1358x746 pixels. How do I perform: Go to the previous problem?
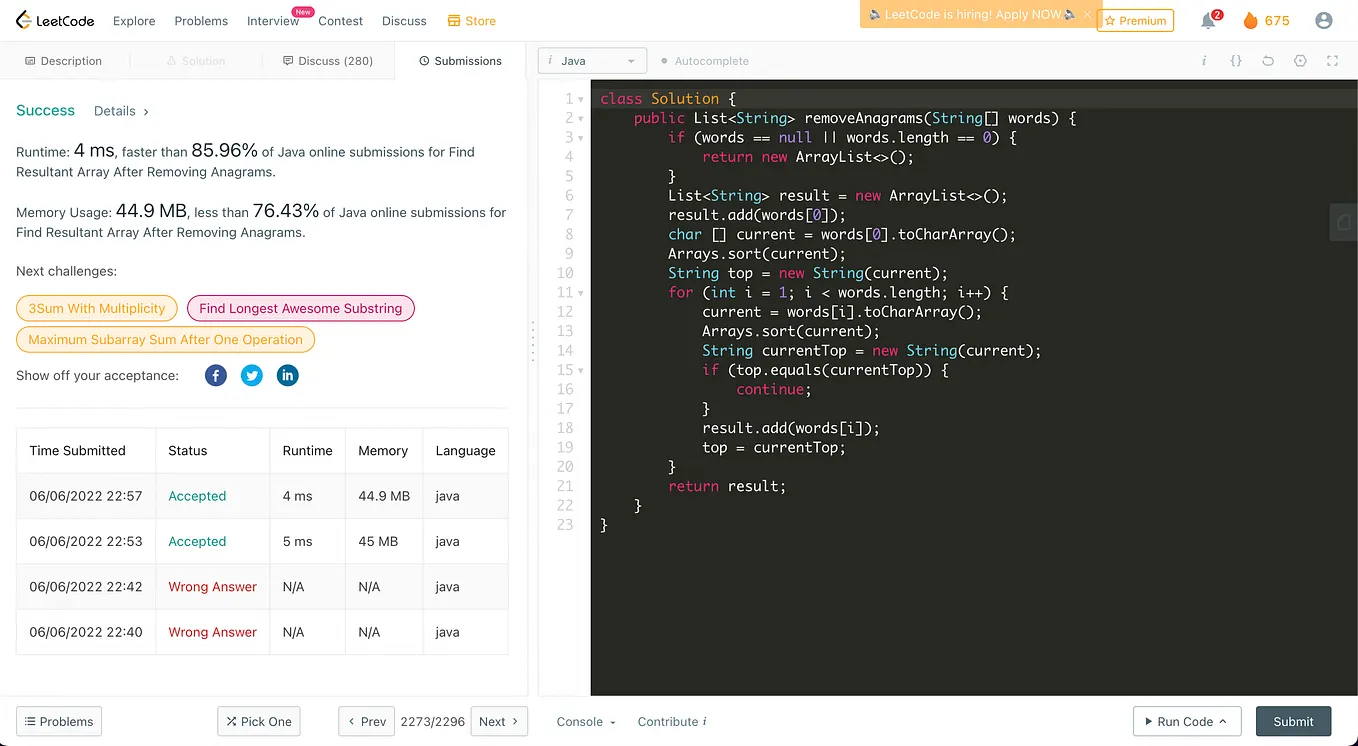tap(366, 721)
